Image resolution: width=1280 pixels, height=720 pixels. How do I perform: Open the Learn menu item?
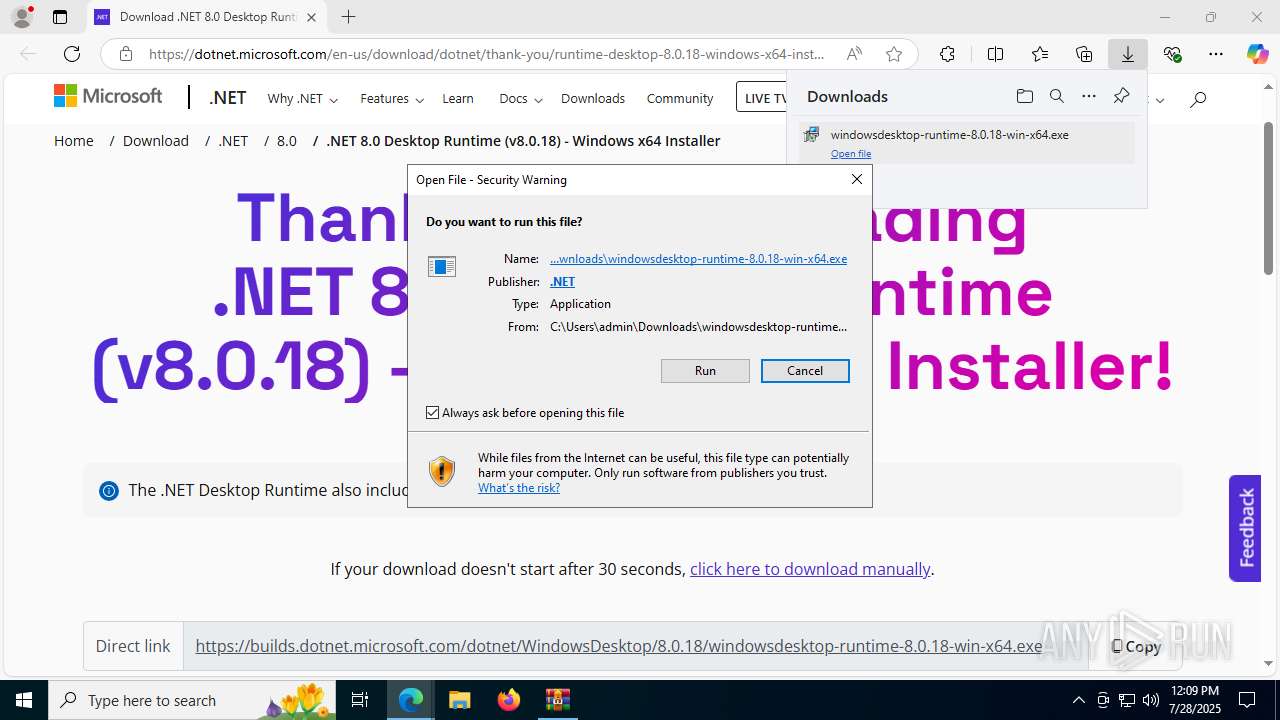(458, 98)
